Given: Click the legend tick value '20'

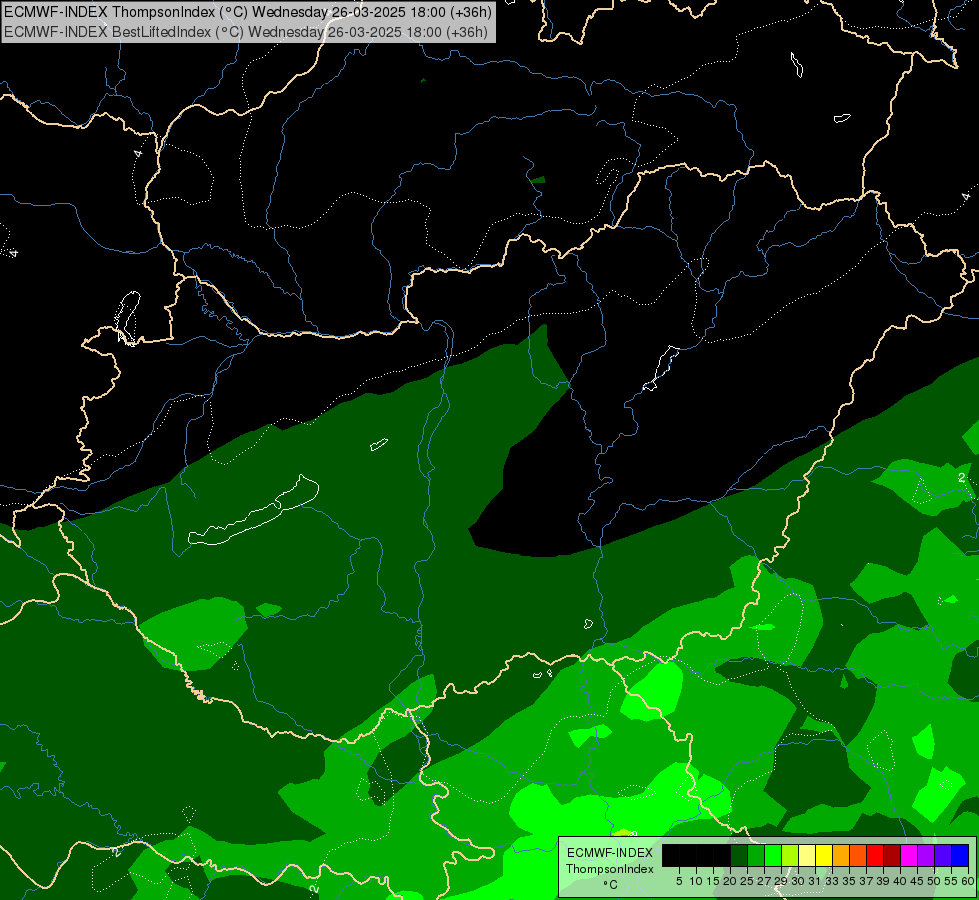Looking at the screenshot, I should (x=730, y=881).
